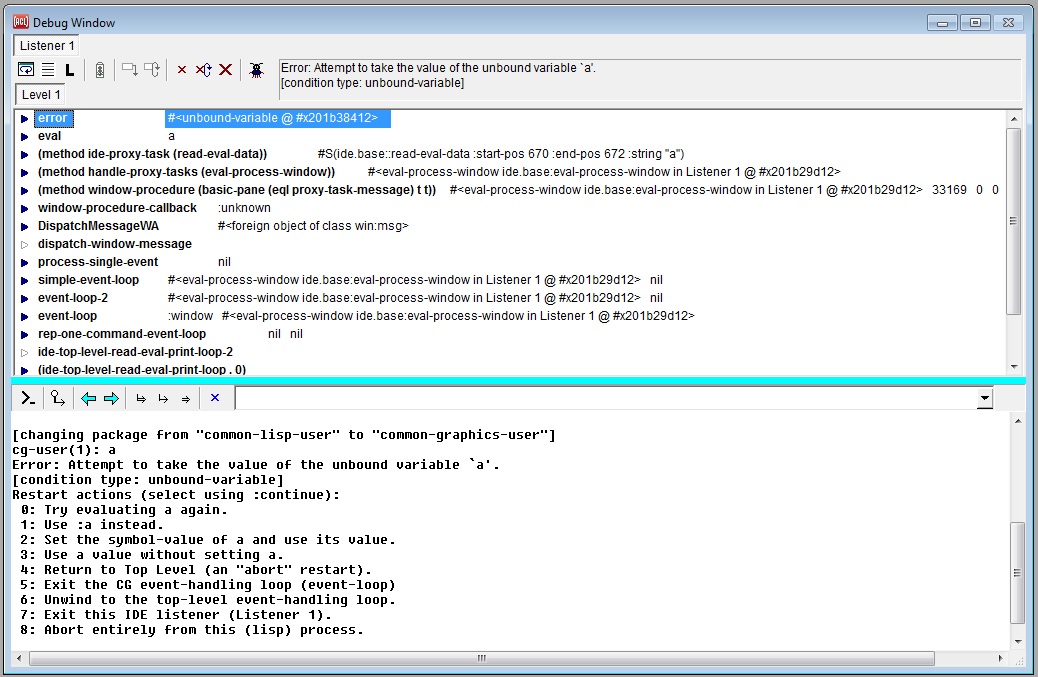Click the traffic light icon in toolbar
The image size is (1038, 677).
pyautogui.click(x=99, y=70)
